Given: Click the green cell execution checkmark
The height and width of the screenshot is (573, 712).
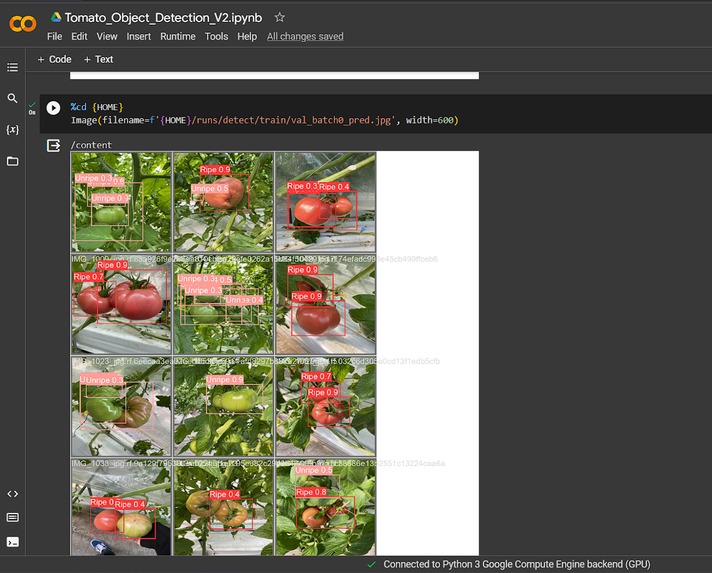Looking at the screenshot, I should point(32,104).
